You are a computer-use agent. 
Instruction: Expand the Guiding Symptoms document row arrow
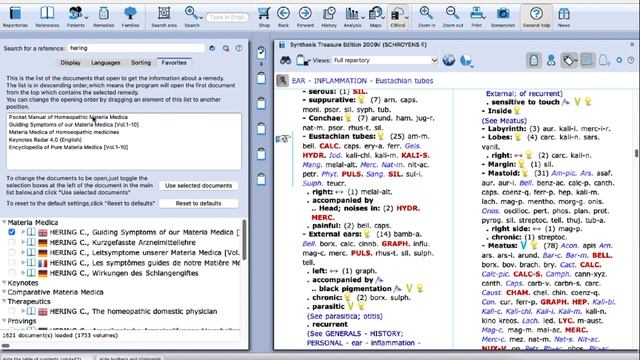[23, 232]
